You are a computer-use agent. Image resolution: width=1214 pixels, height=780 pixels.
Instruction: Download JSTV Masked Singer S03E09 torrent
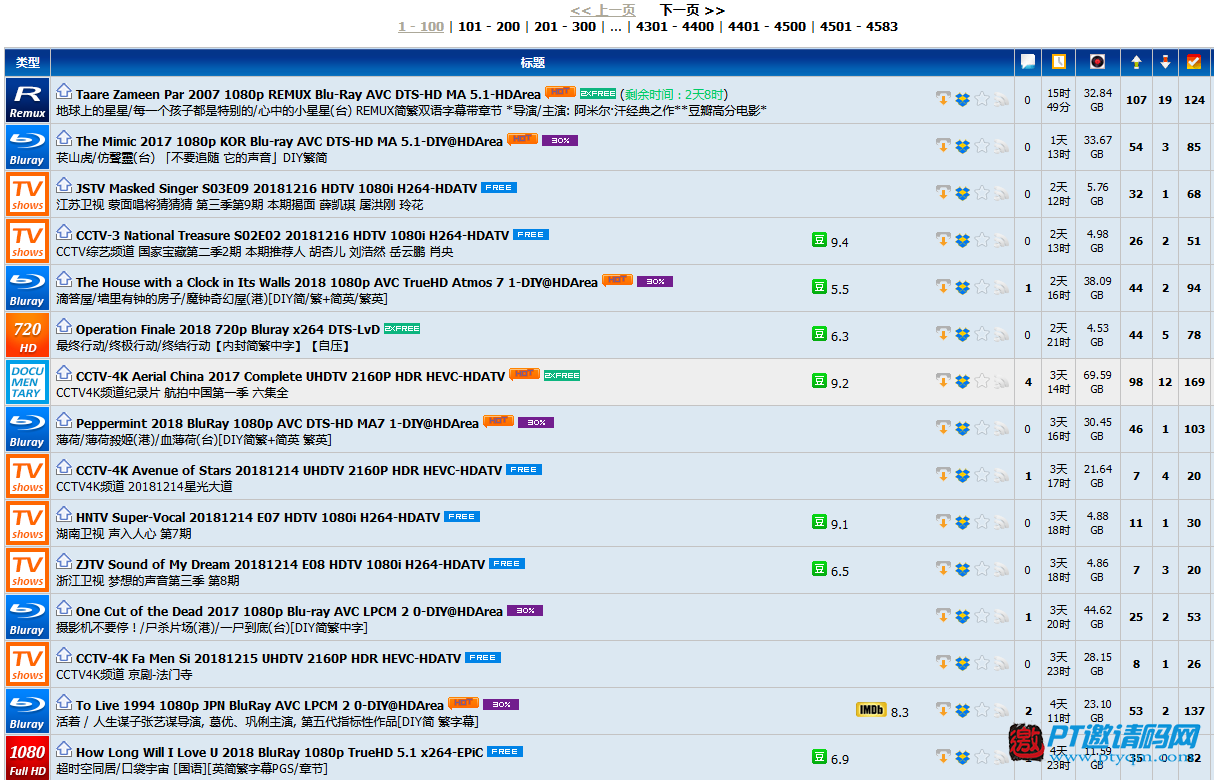click(x=942, y=193)
